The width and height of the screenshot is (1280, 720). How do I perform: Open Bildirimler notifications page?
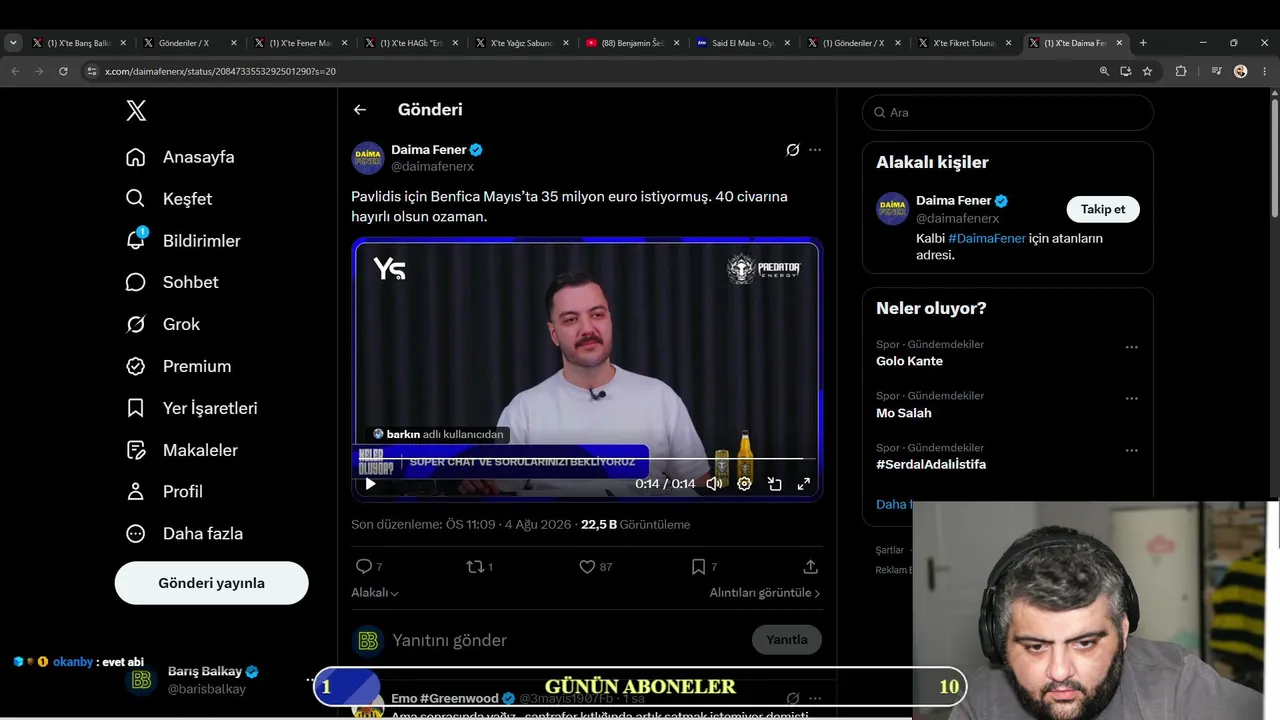click(x=183, y=241)
